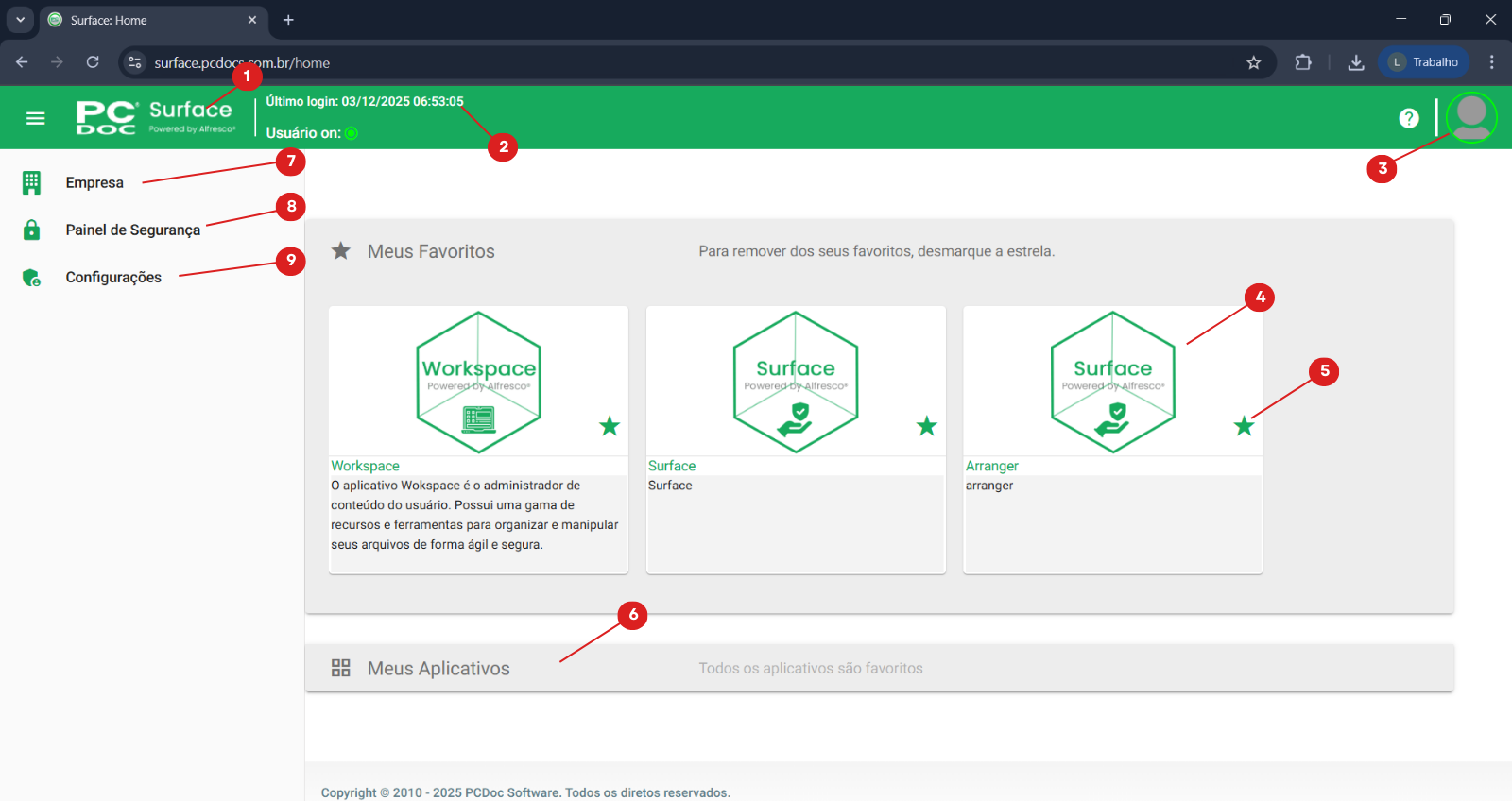Click the PC DOC Surface logo
The image size is (1512, 801).
tap(156, 118)
